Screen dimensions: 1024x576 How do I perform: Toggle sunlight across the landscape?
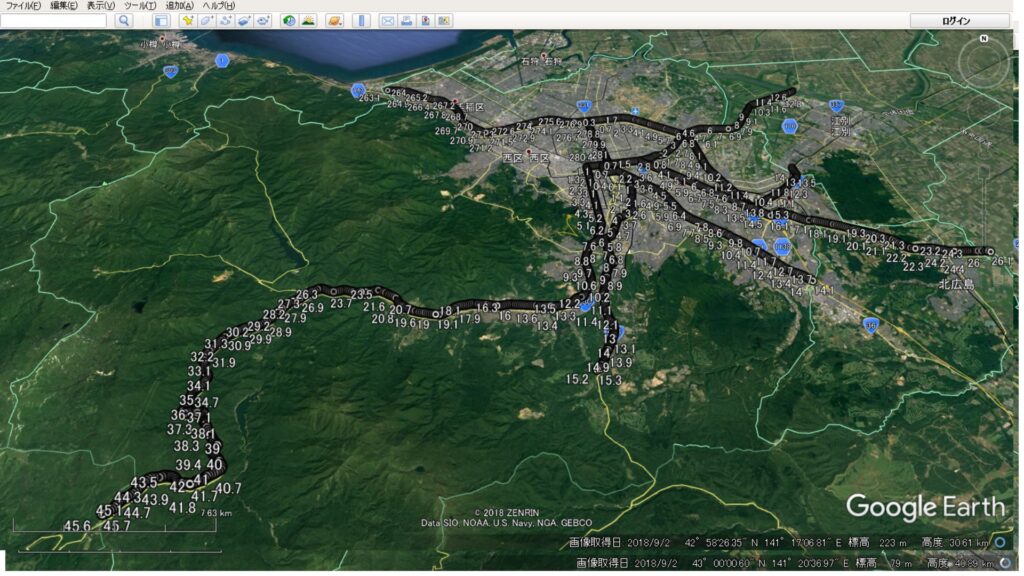coord(308,20)
